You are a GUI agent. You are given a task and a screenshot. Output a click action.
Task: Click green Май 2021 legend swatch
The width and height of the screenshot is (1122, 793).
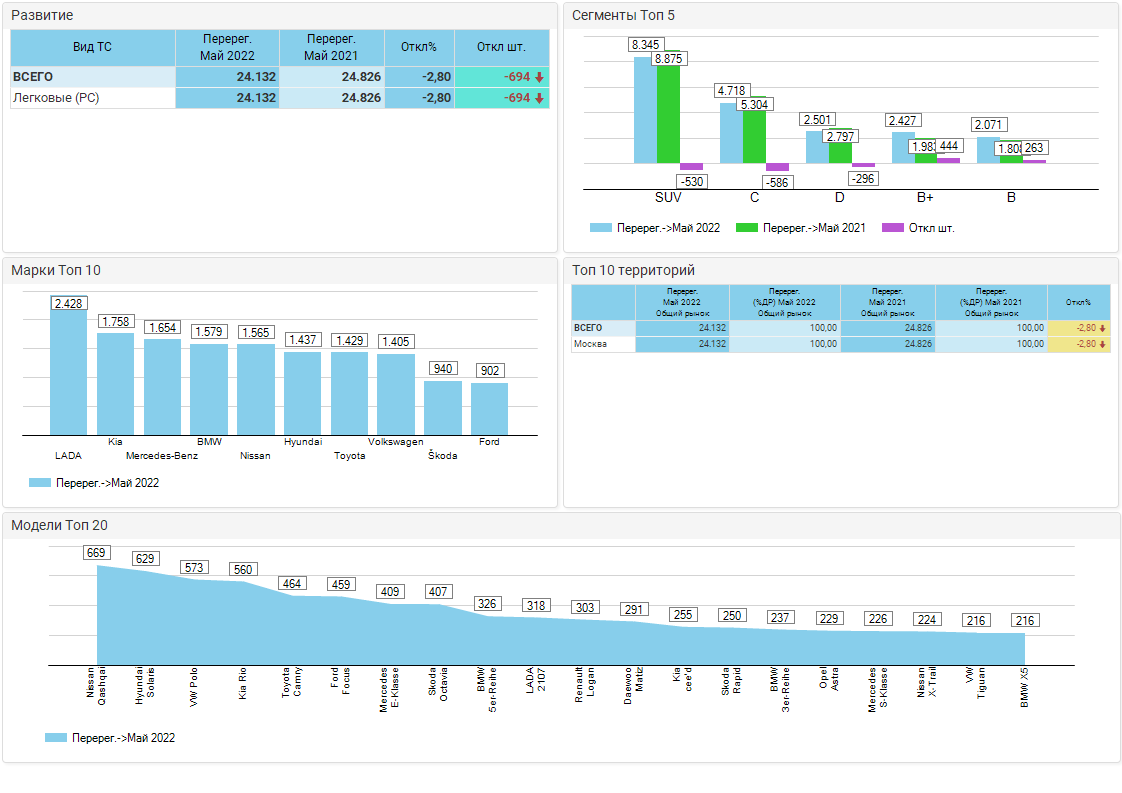[x=747, y=228]
